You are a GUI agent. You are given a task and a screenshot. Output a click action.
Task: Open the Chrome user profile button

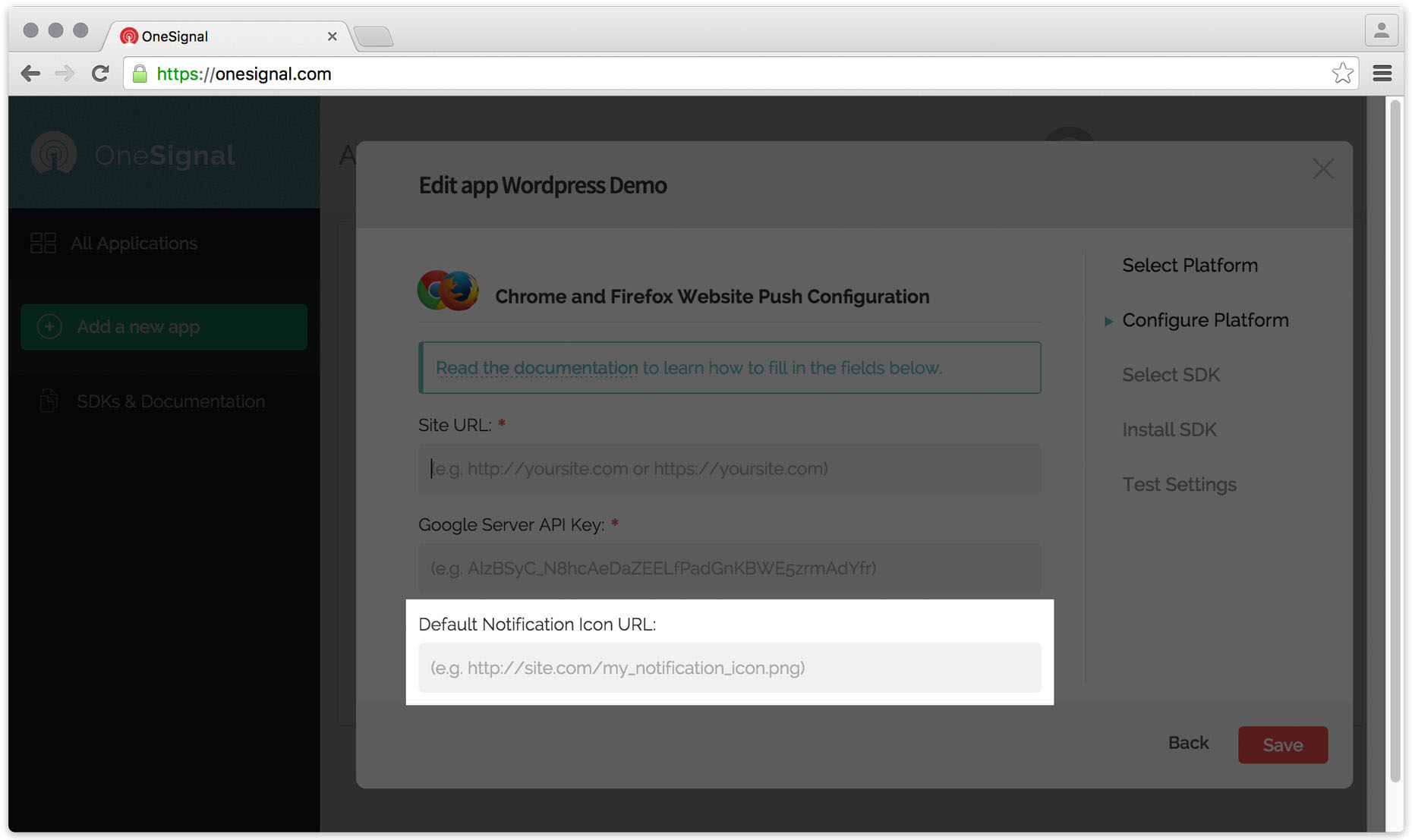(1382, 30)
